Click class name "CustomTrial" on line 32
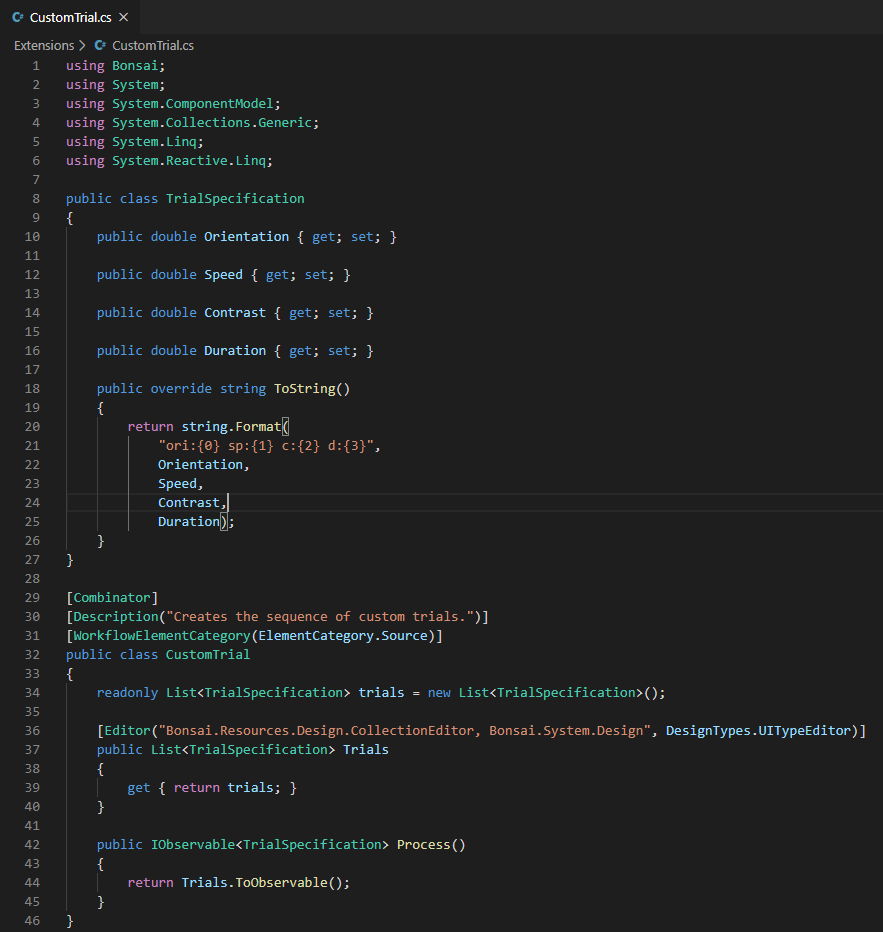 208,654
